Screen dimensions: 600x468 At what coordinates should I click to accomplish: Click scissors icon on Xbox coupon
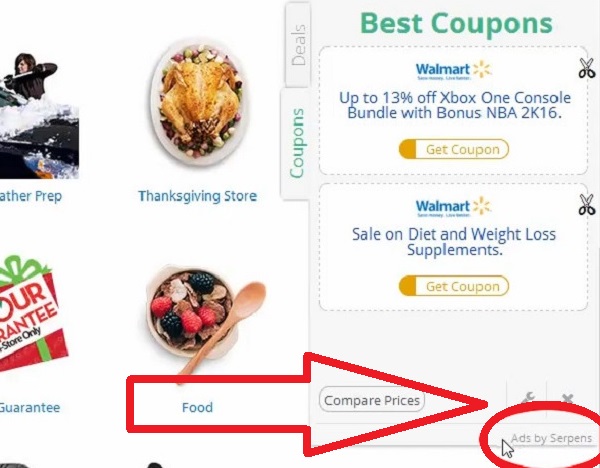click(587, 68)
